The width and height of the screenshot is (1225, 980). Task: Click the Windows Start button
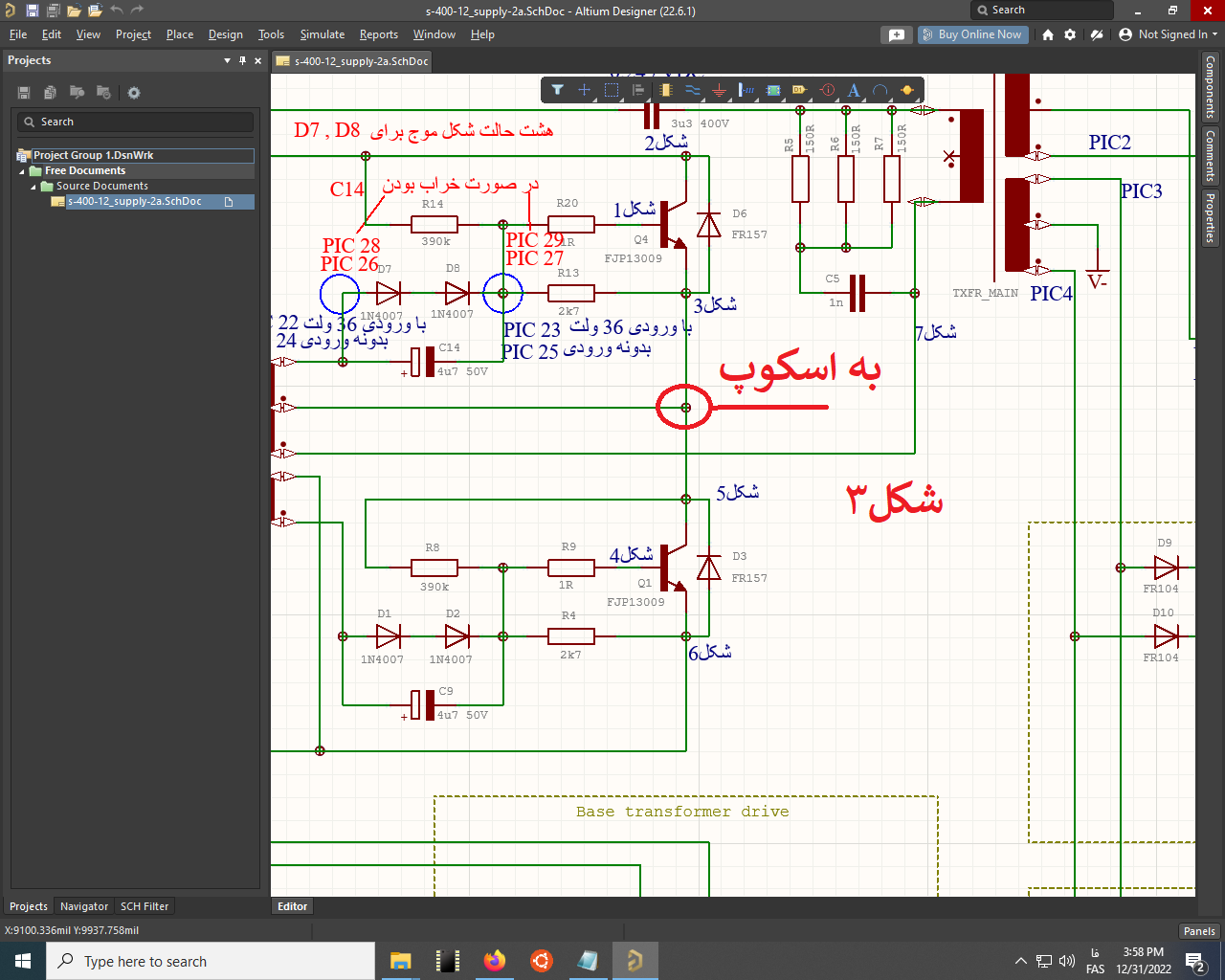pos(23,961)
